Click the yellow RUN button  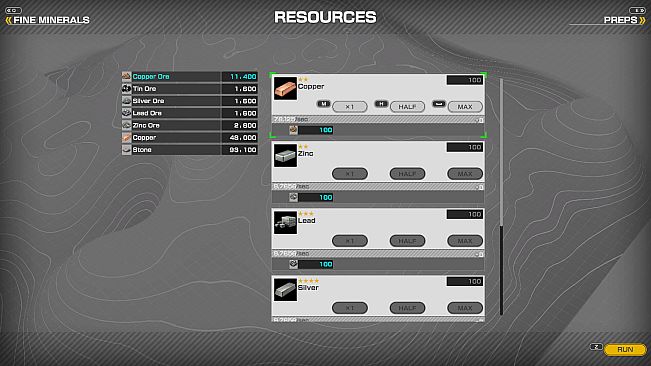(x=625, y=349)
